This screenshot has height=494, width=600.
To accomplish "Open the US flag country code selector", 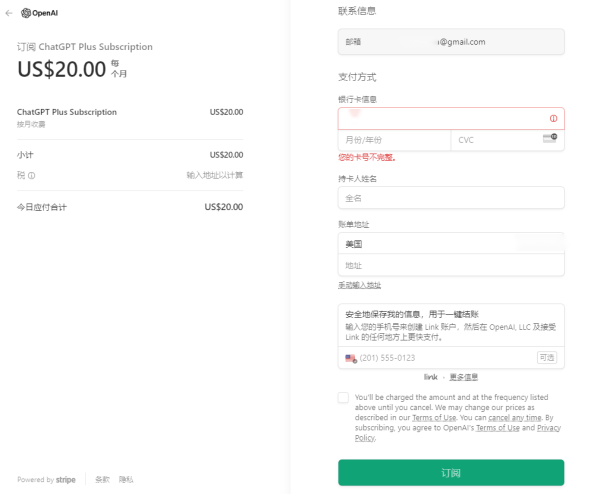I will (x=351, y=359).
